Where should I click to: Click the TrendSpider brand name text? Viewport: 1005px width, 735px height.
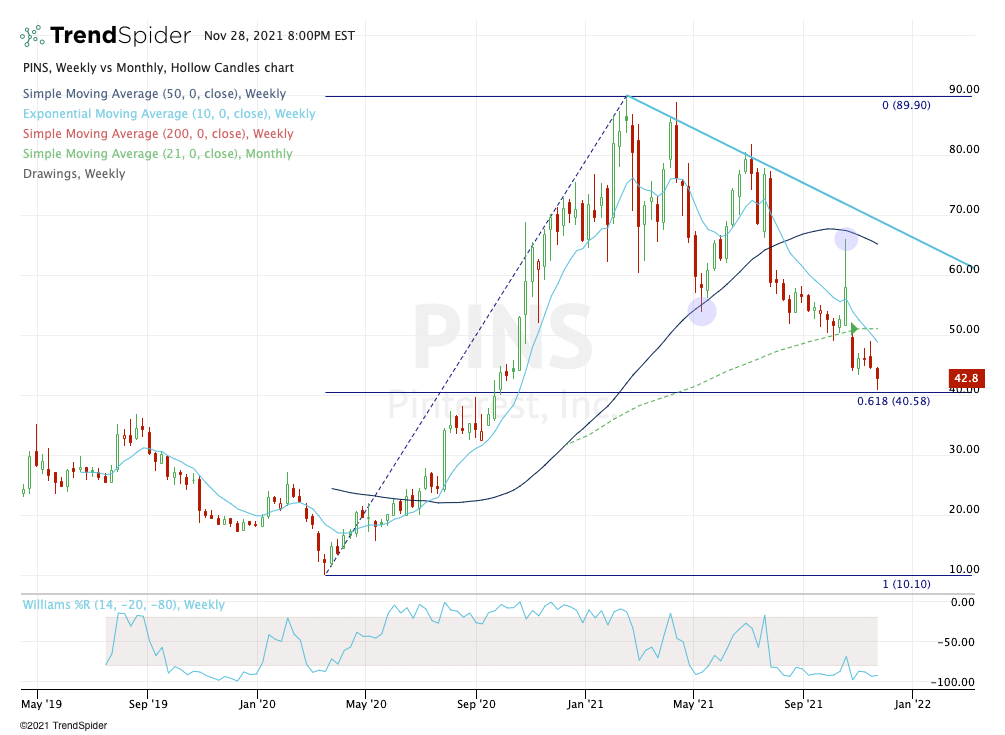pos(120,35)
